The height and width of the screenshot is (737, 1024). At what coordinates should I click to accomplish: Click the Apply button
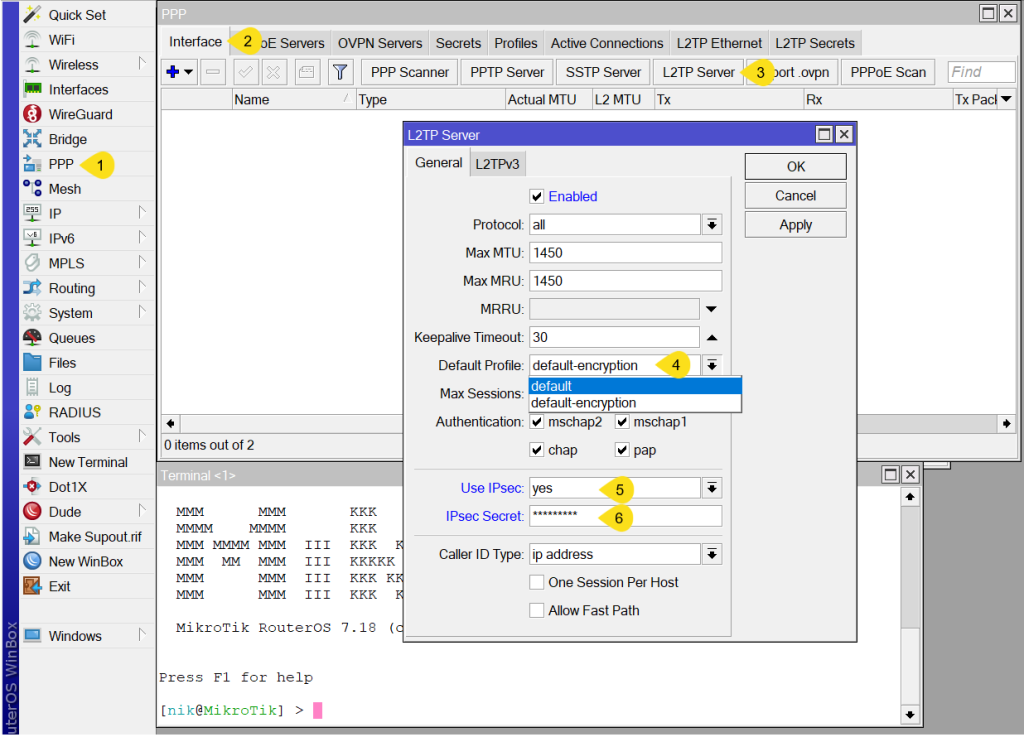pos(795,225)
